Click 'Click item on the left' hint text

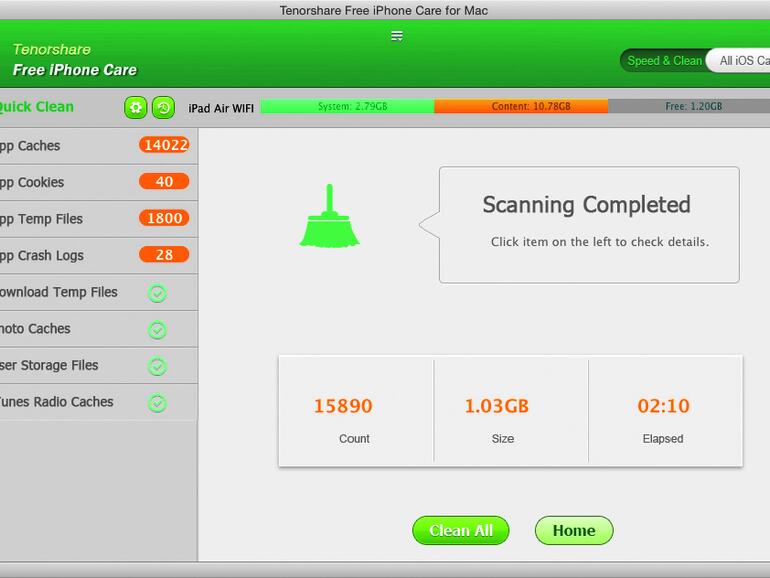(600, 242)
